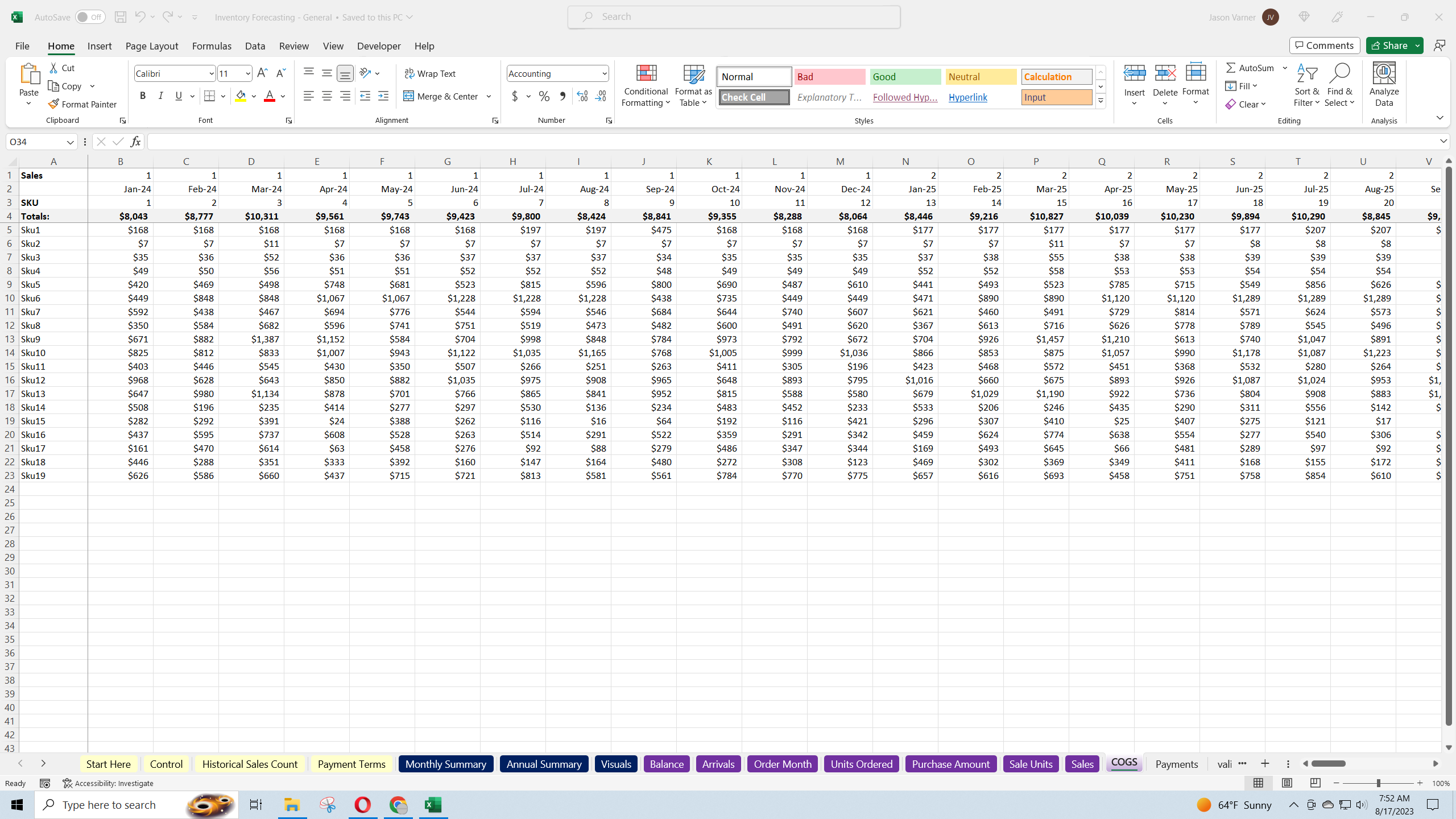Click the Format as Table icon
This screenshot has width=1456, height=819.
point(692,85)
